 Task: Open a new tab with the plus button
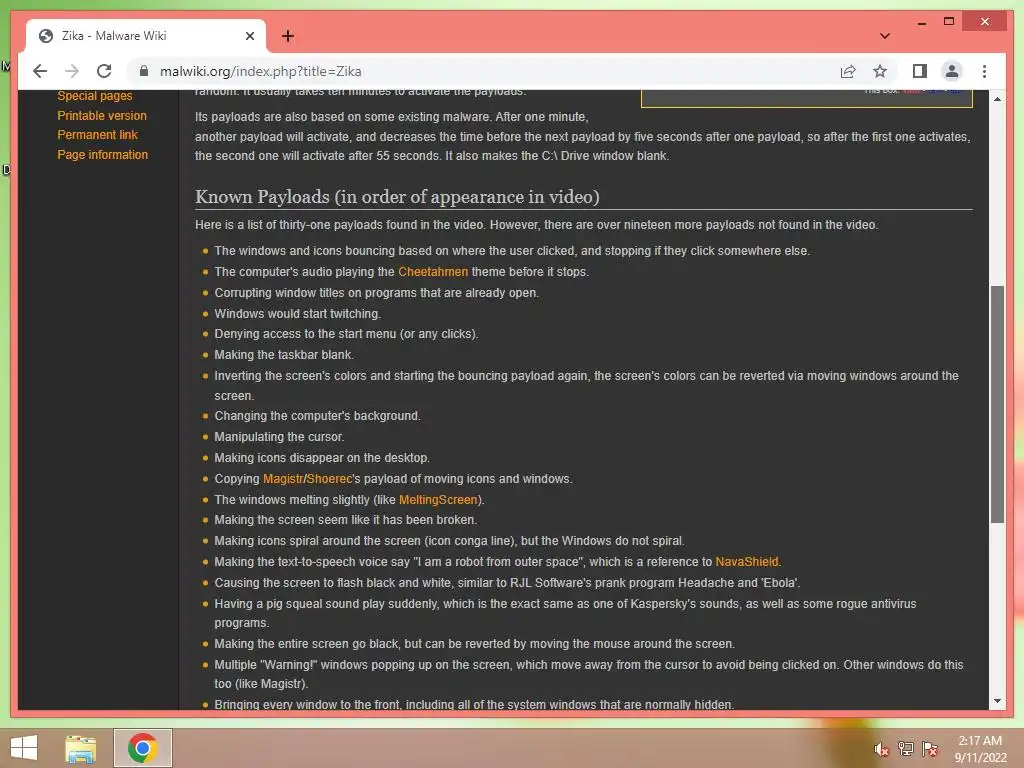coord(287,36)
